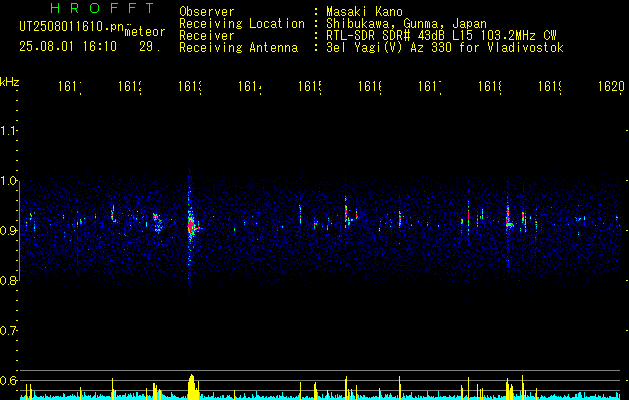Click the date 25.08.01 16:10 text
This screenshot has width=629, height=400.
coord(68,47)
